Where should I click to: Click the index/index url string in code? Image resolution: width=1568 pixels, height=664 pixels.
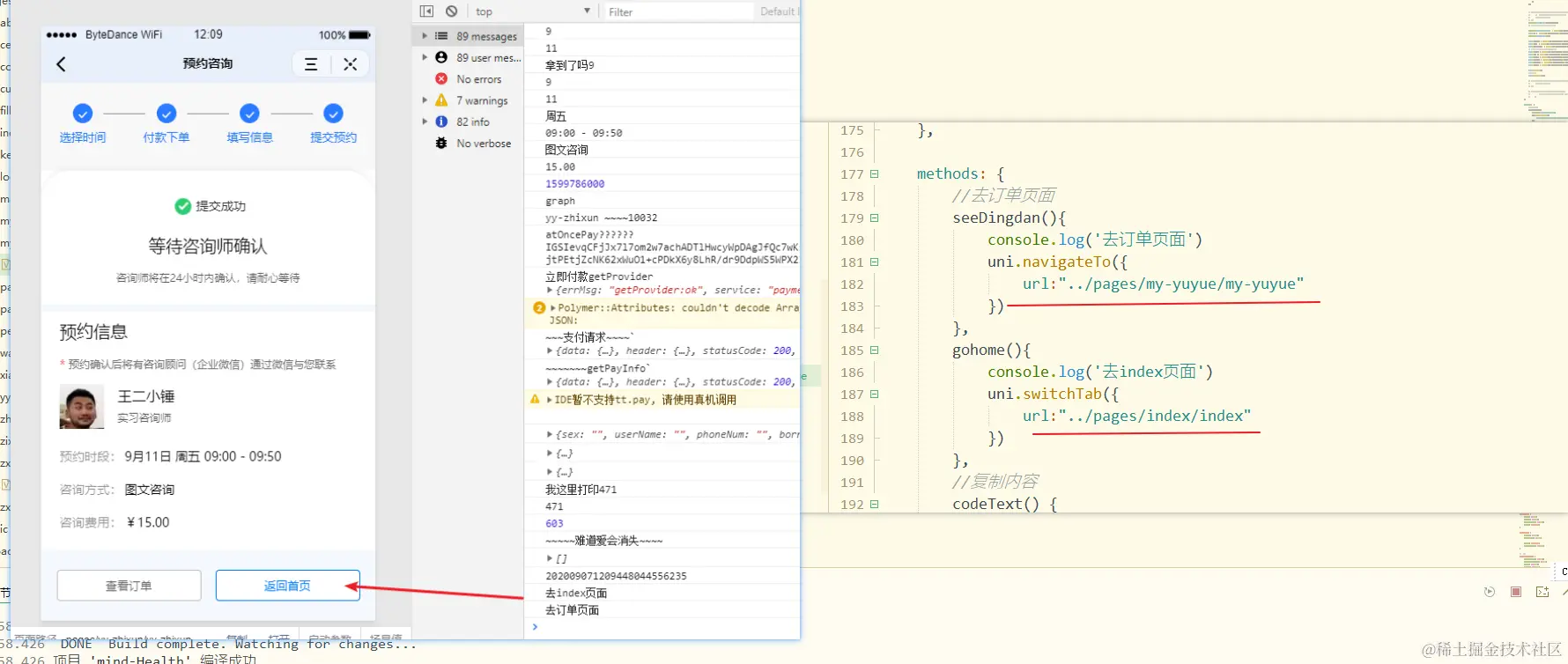pos(1154,417)
